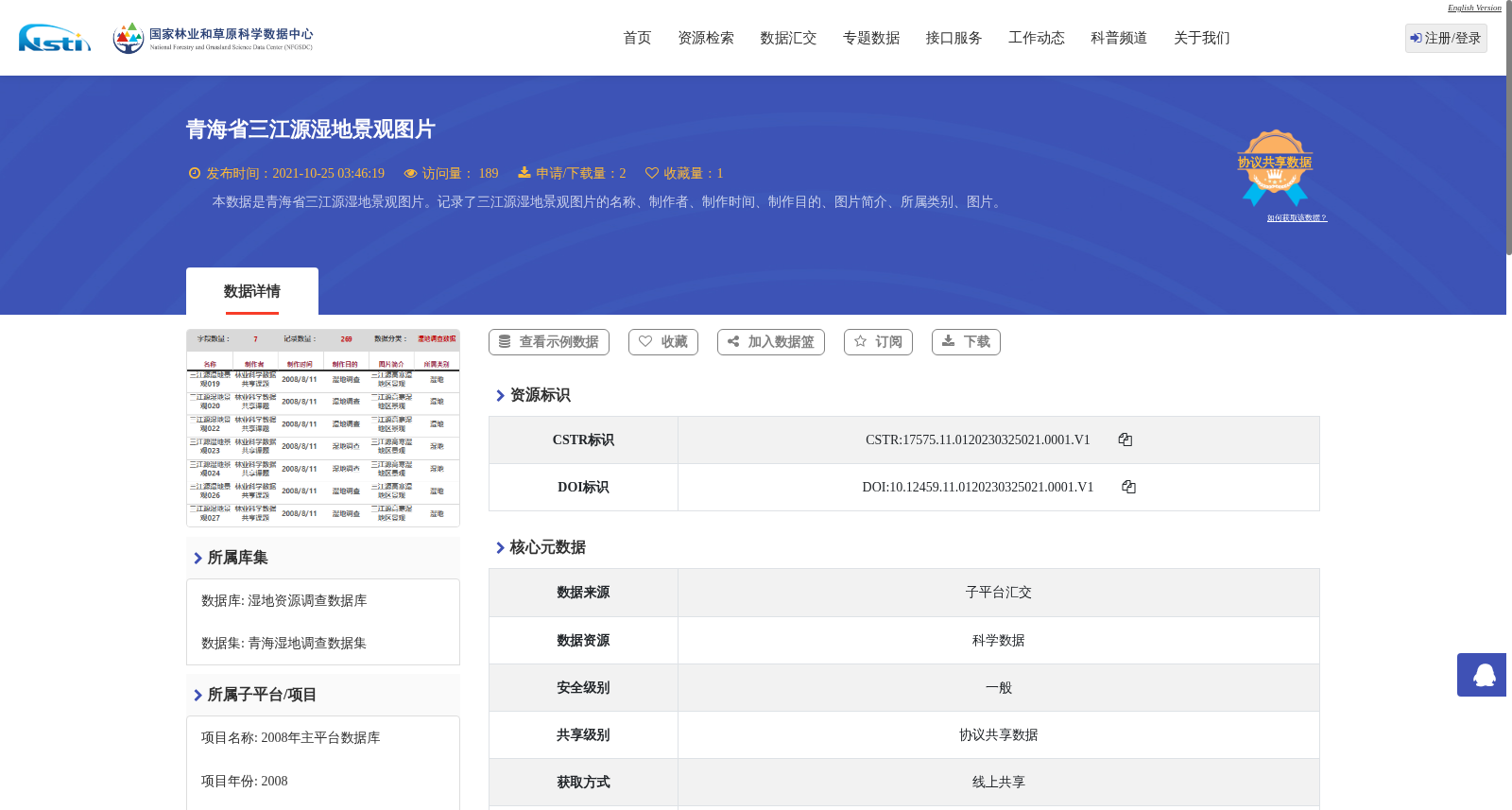Open 资源检索 in the navigation menu

[x=706, y=38]
